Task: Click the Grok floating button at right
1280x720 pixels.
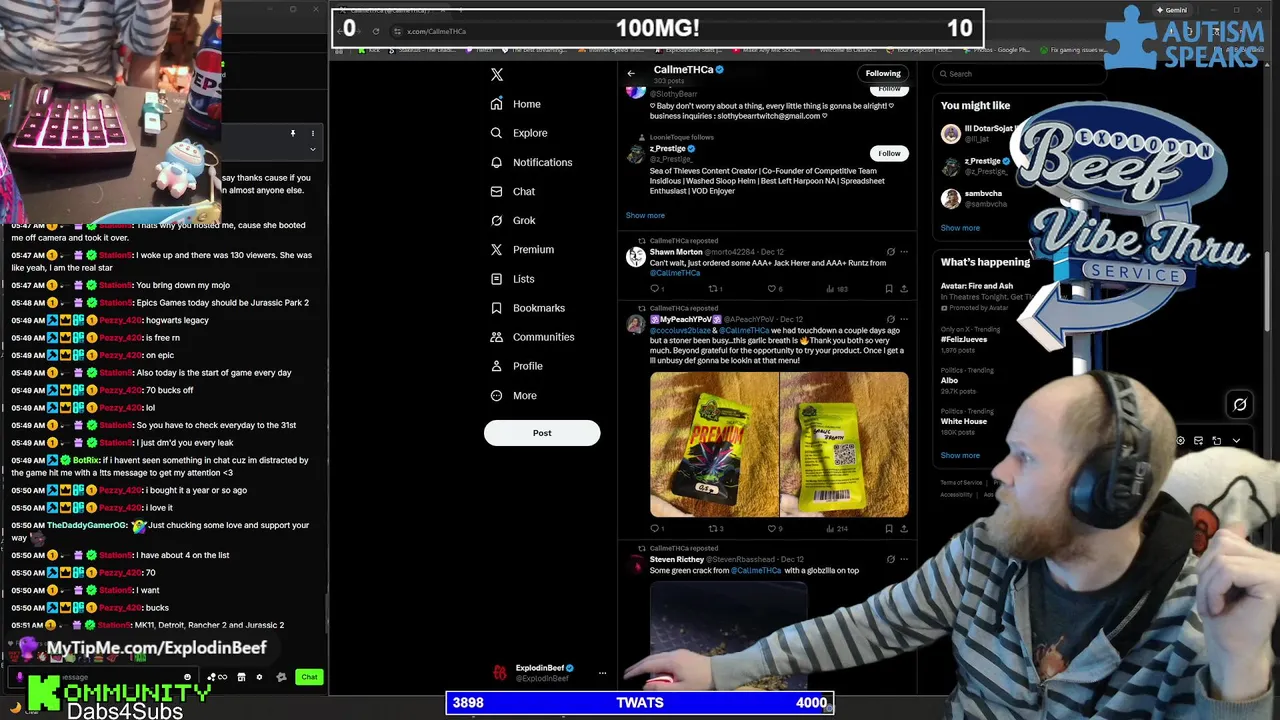Action: (x=1240, y=404)
